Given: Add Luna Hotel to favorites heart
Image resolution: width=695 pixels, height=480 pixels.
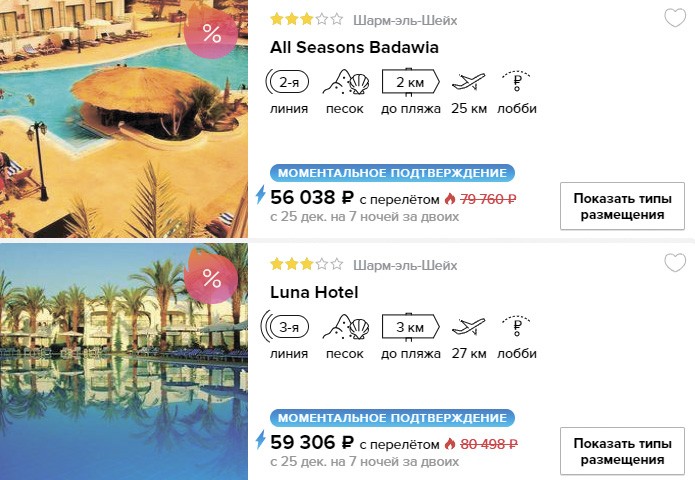Looking at the screenshot, I should [x=675, y=263].
